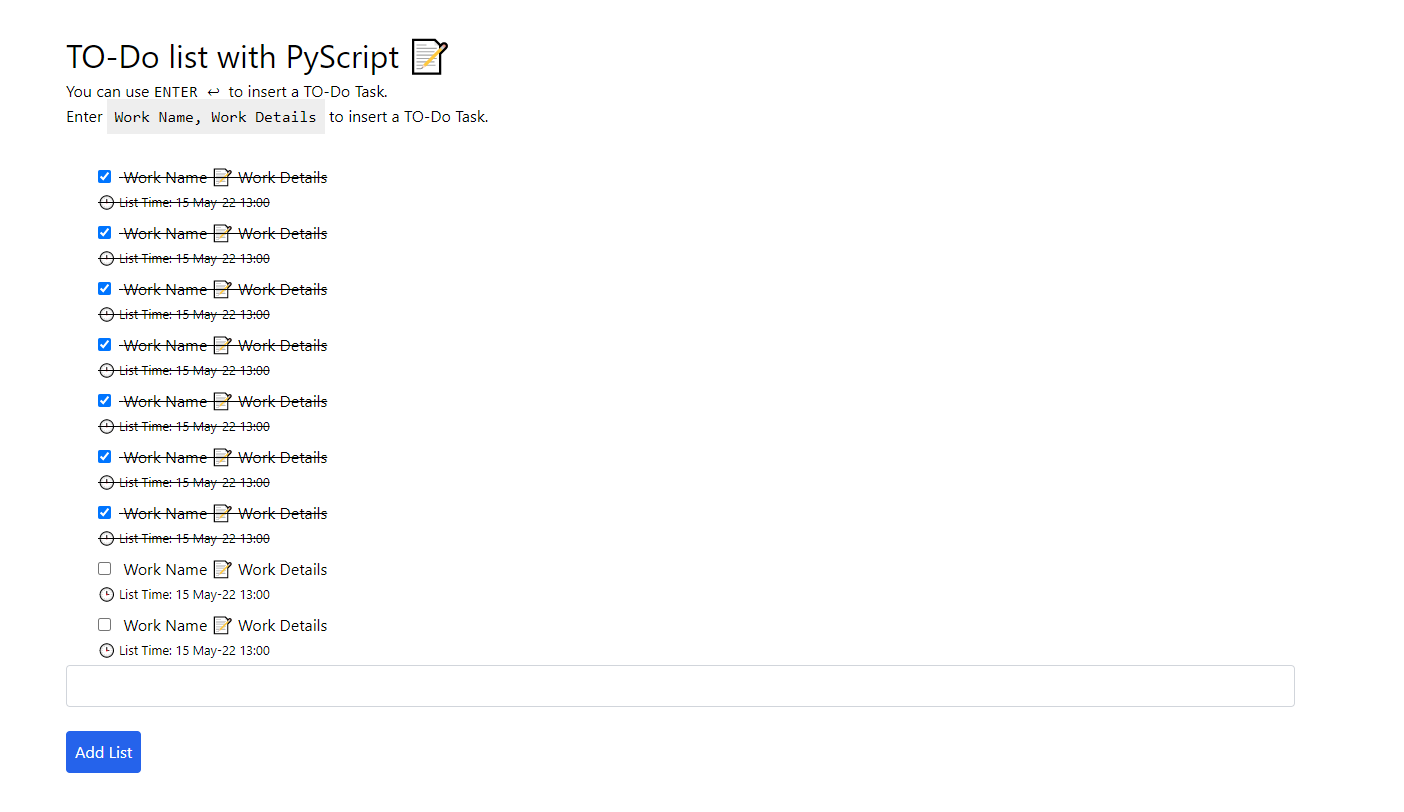
Task: Click the clock icon under the last task
Action: coord(107,651)
